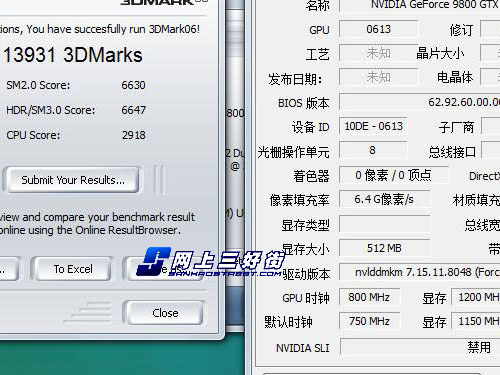Click the 1200 MHz memory clock field

pyautogui.click(x=476, y=297)
